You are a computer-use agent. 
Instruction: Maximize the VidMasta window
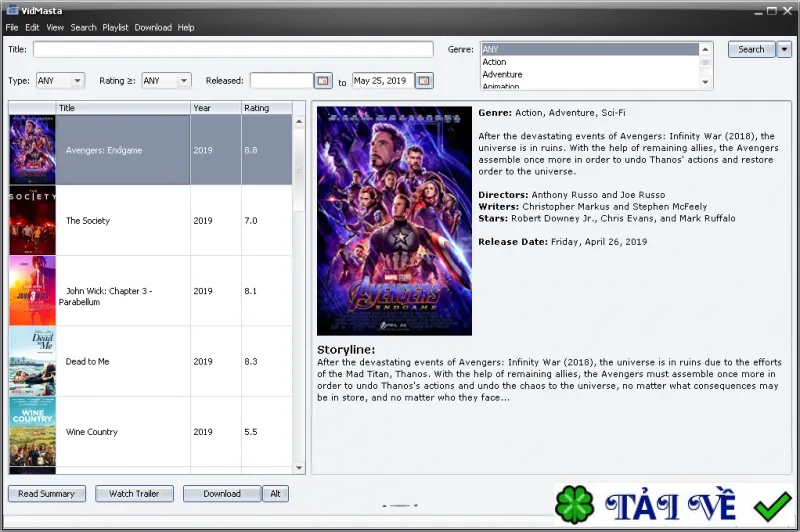point(772,11)
